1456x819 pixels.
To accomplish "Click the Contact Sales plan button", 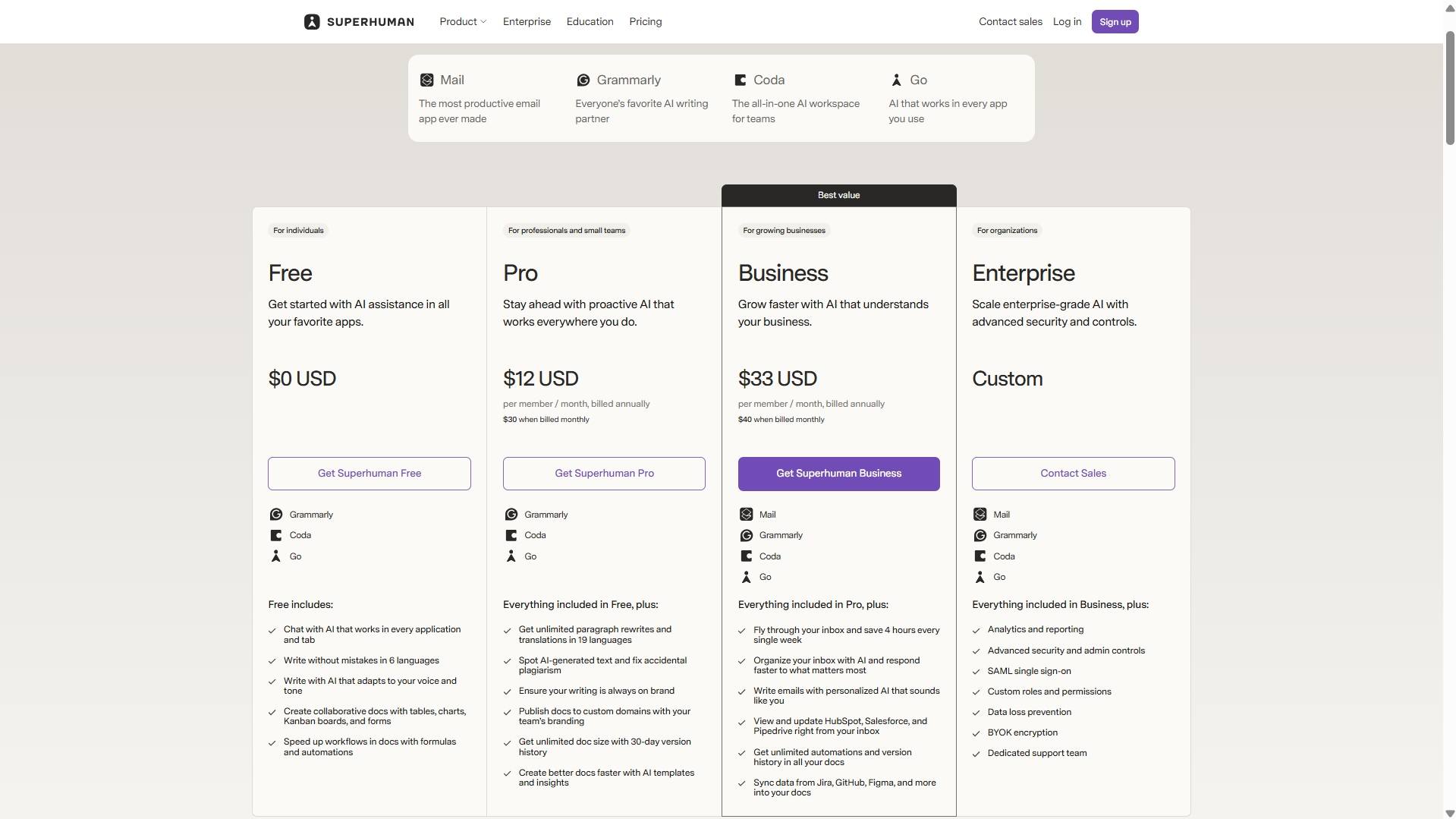I will (x=1073, y=474).
